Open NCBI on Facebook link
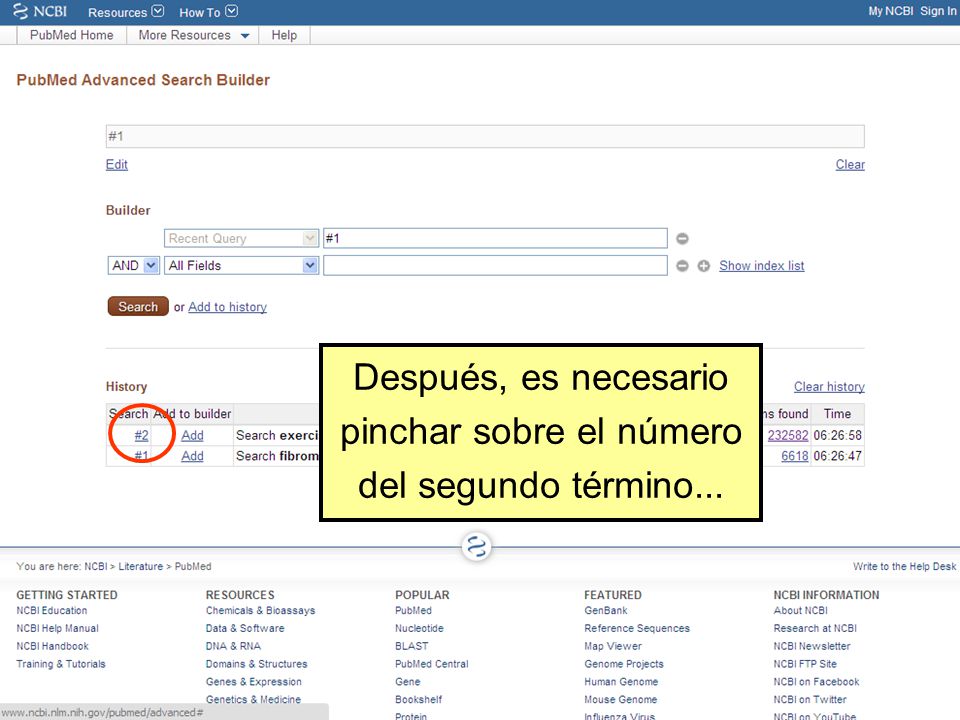Viewport: 960px width, 720px height. (816, 681)
